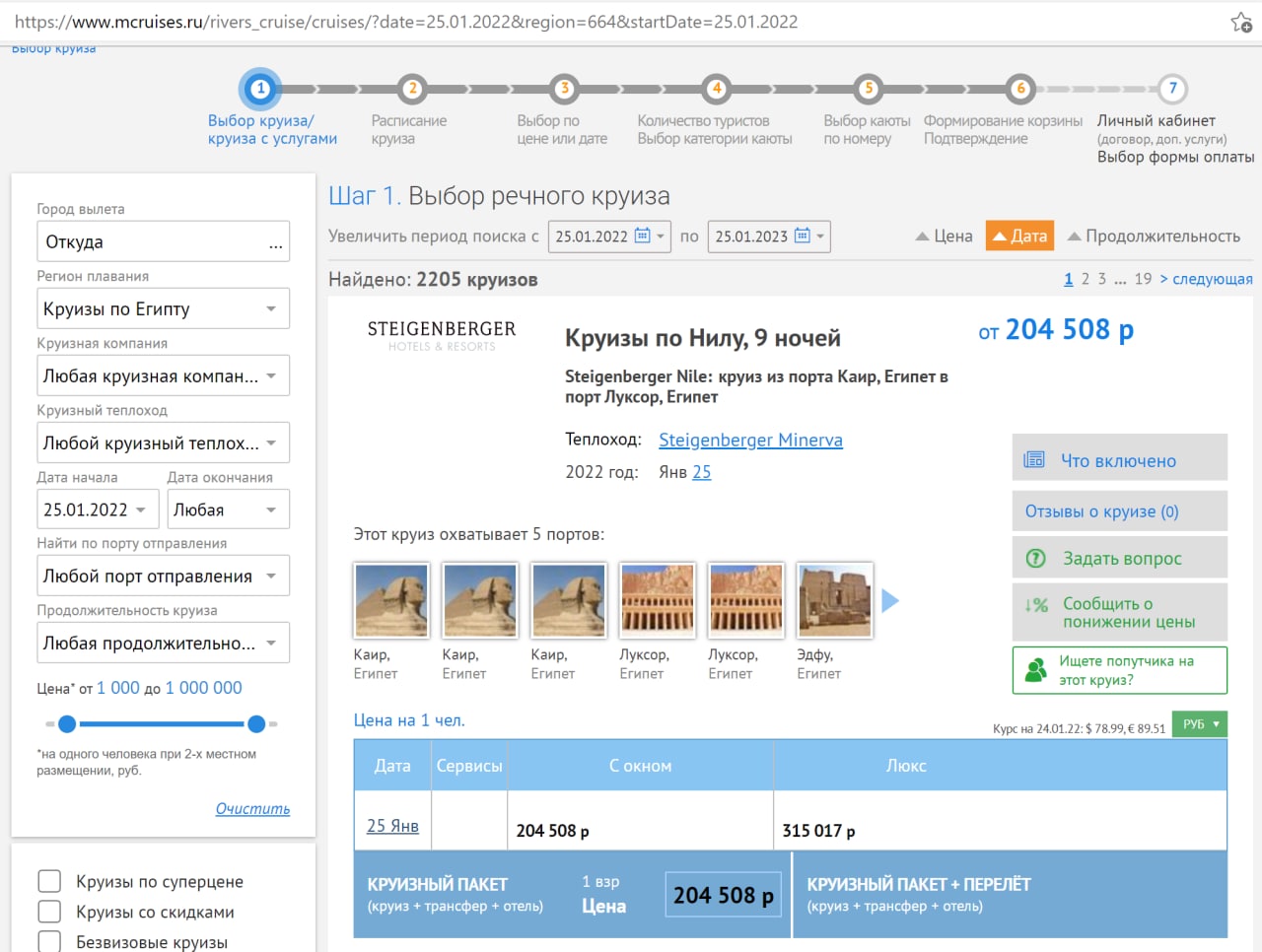This screenshot has width=1262, height=952.
Task: Click '> следующая' pagination link
Action: 1206,279
